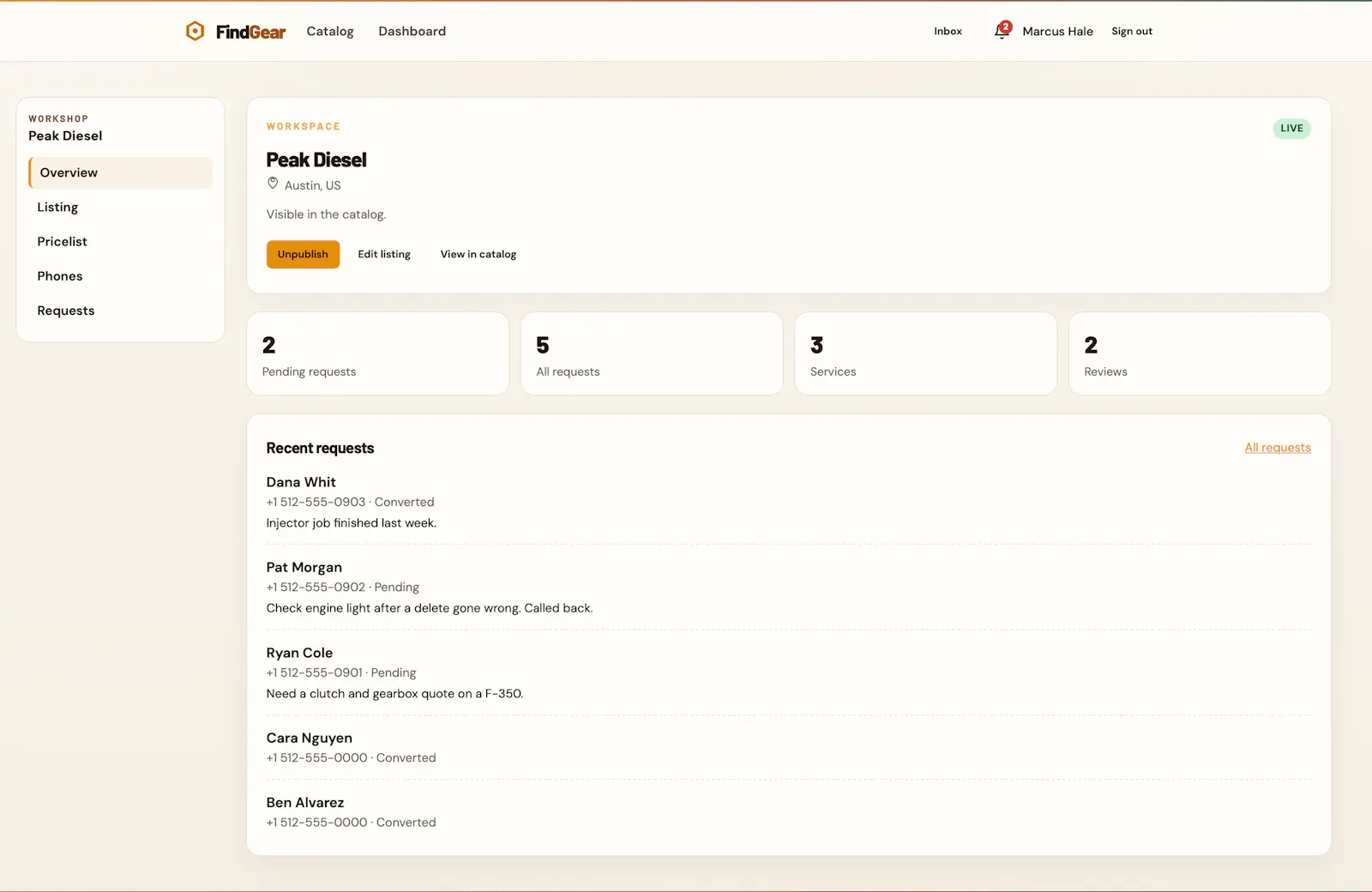The width and height of the screenshot is (1372, 892).
Task: Open the Catalog navigation item
Action: 330,31
